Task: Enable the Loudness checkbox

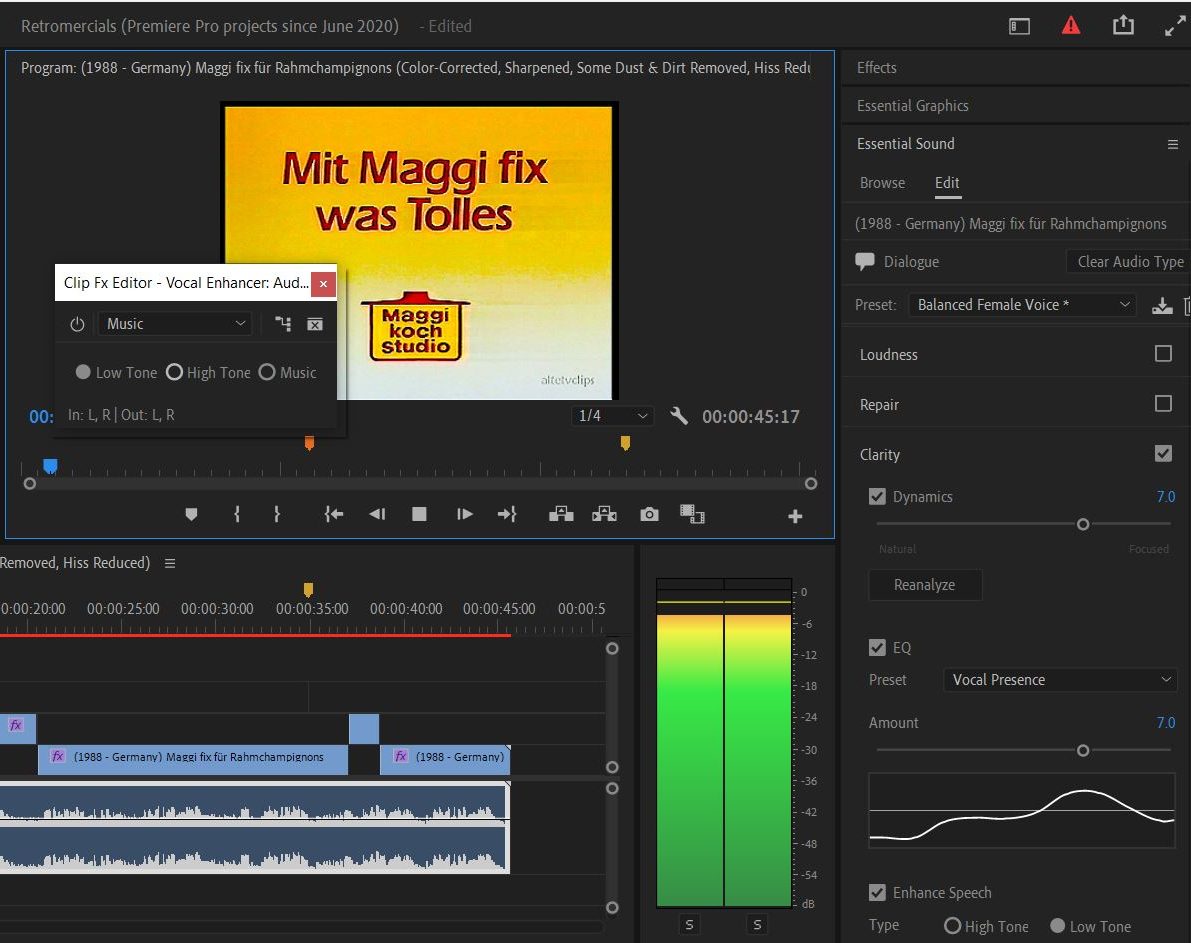Action: pos(1163,353)
